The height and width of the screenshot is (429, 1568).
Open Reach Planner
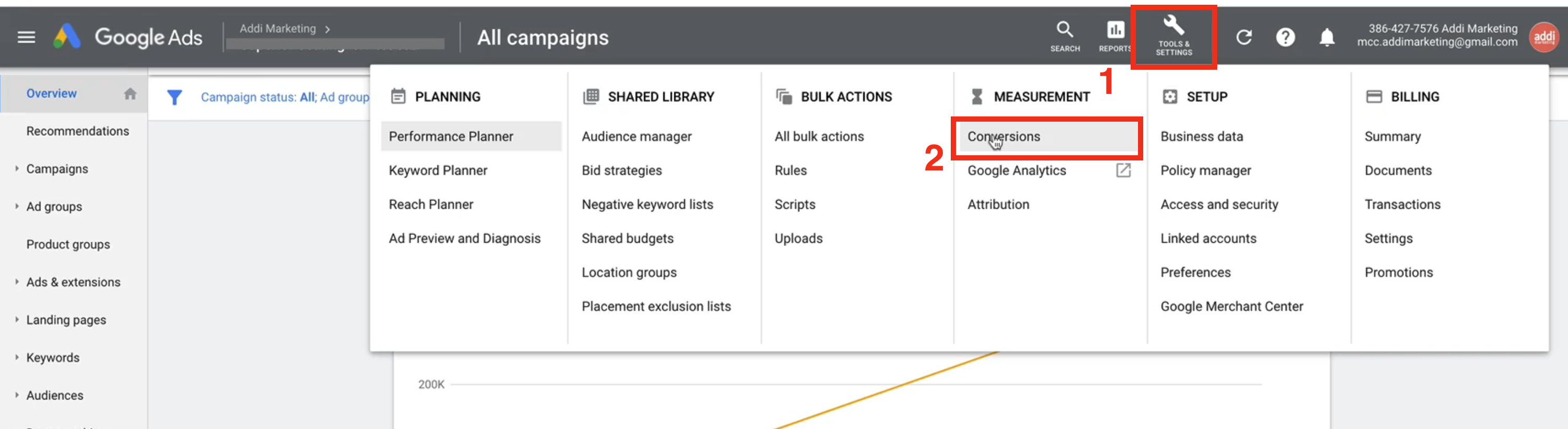point(431,205)
